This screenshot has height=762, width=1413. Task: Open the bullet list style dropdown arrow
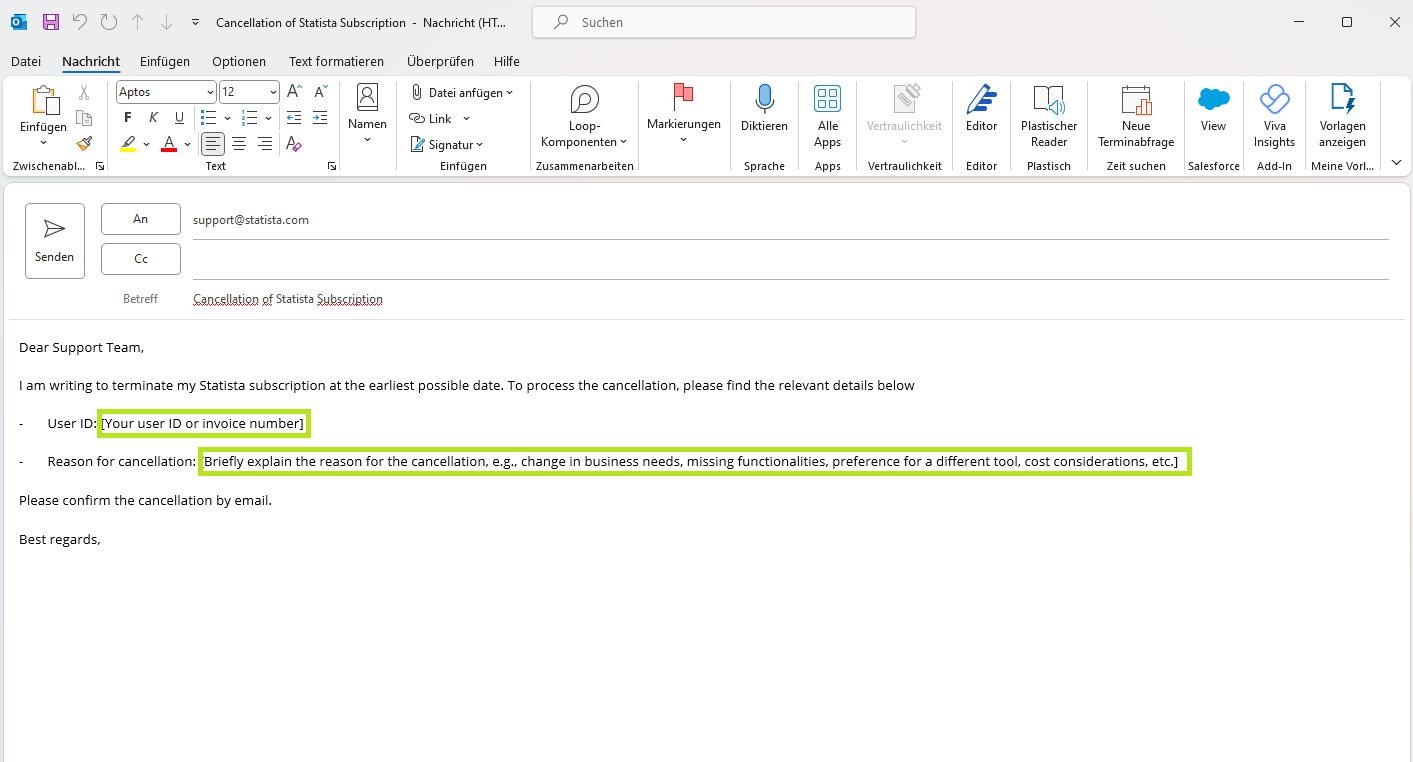click(227, 118)
